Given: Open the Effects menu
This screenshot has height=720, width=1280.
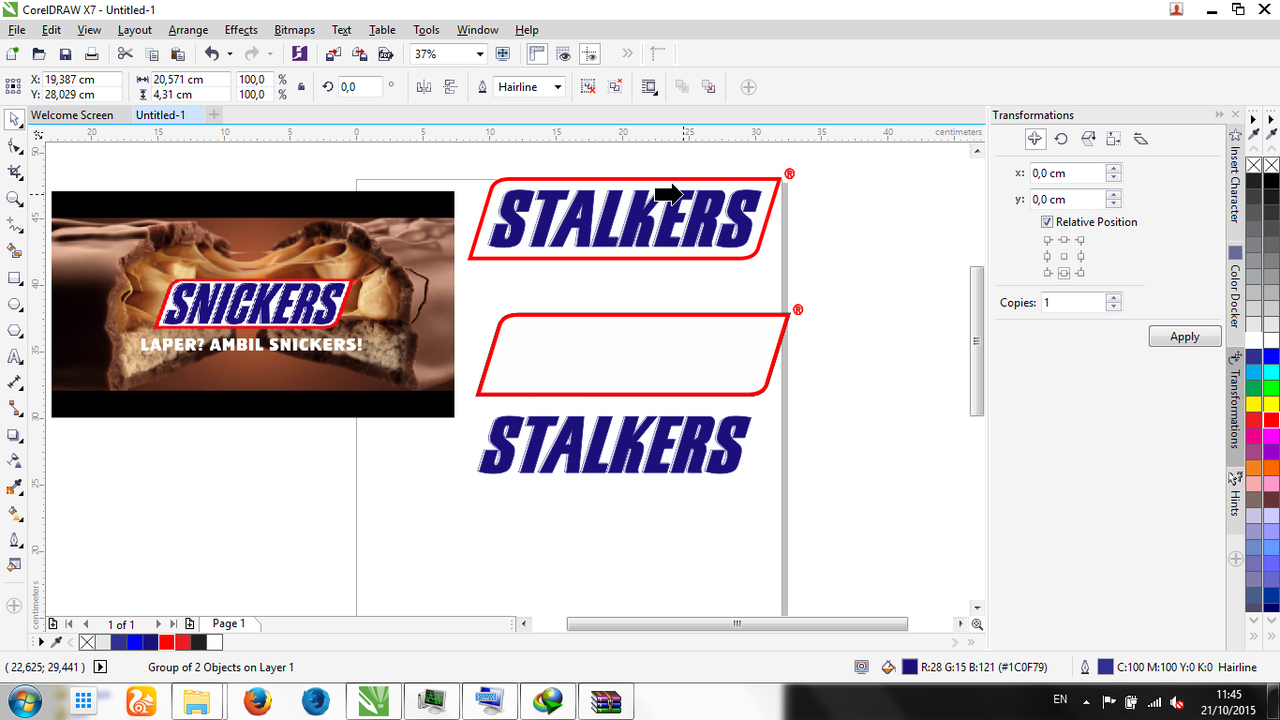Looking at the screenshot, I should [241, 30].
